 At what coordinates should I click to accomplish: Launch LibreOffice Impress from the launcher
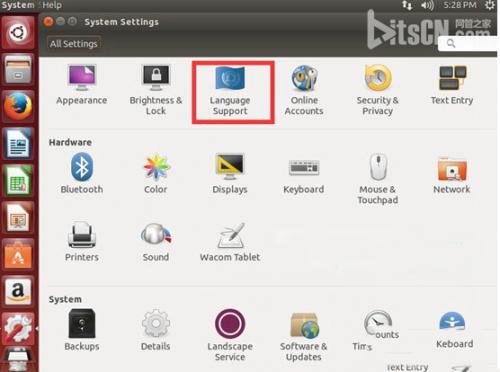coord(18,218)
